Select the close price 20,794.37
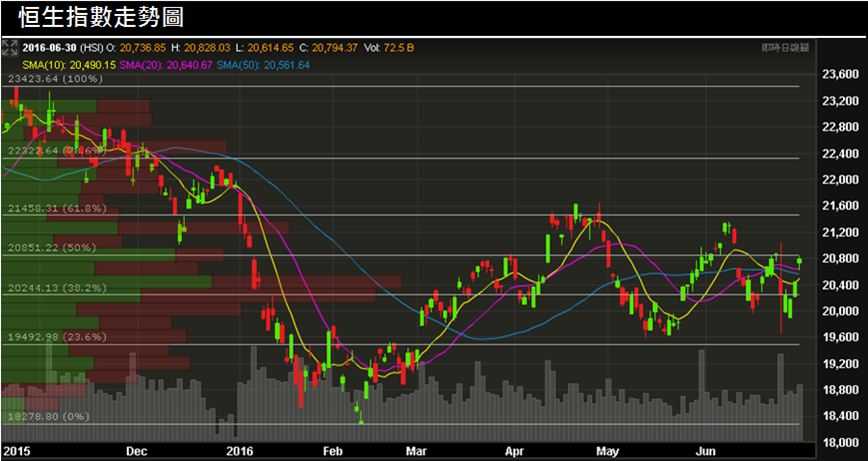 pos(335,48)
